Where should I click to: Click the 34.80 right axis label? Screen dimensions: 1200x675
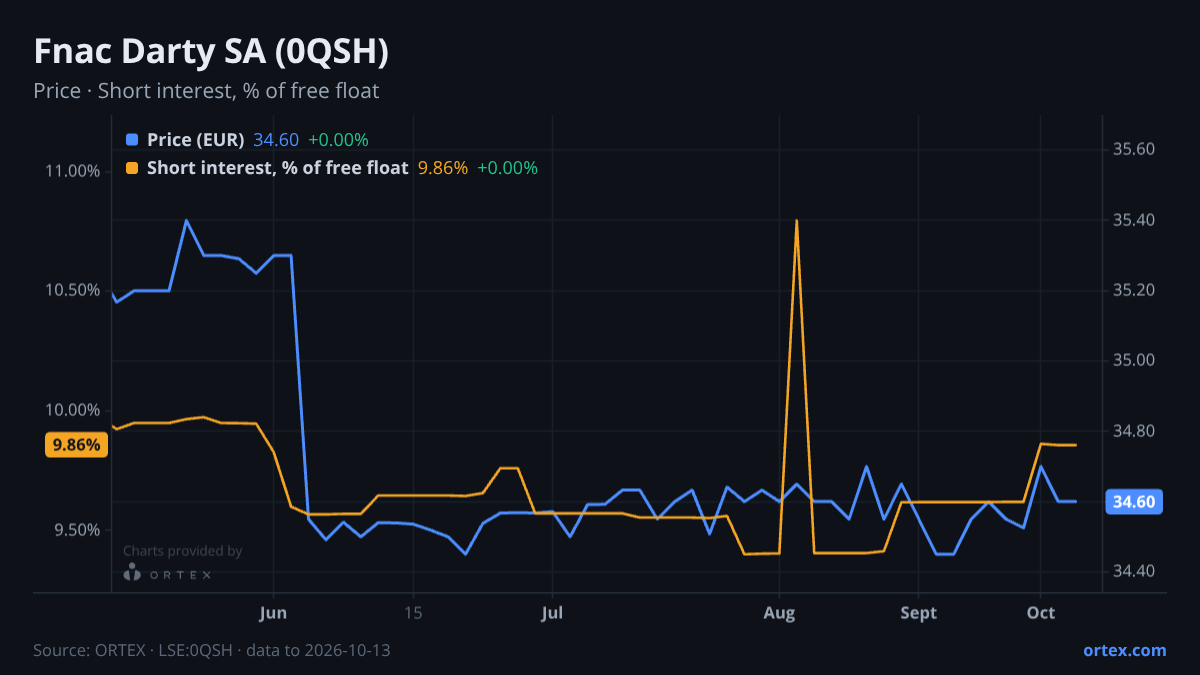point(1134,431)
